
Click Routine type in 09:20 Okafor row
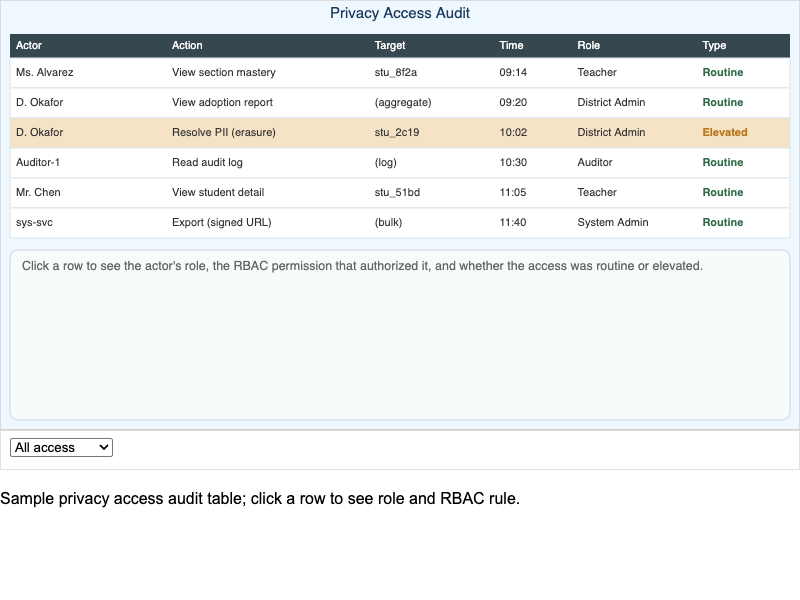[x=722, y=103]
